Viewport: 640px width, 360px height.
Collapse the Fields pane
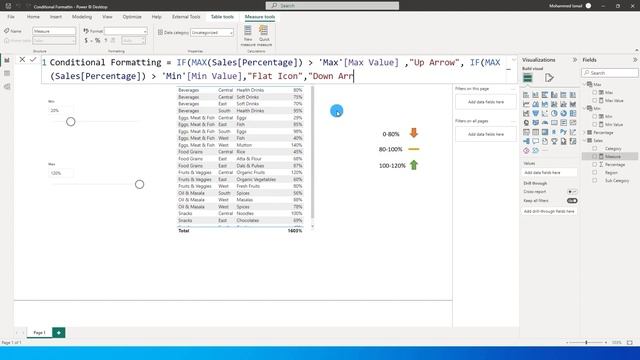coord(635,60)
